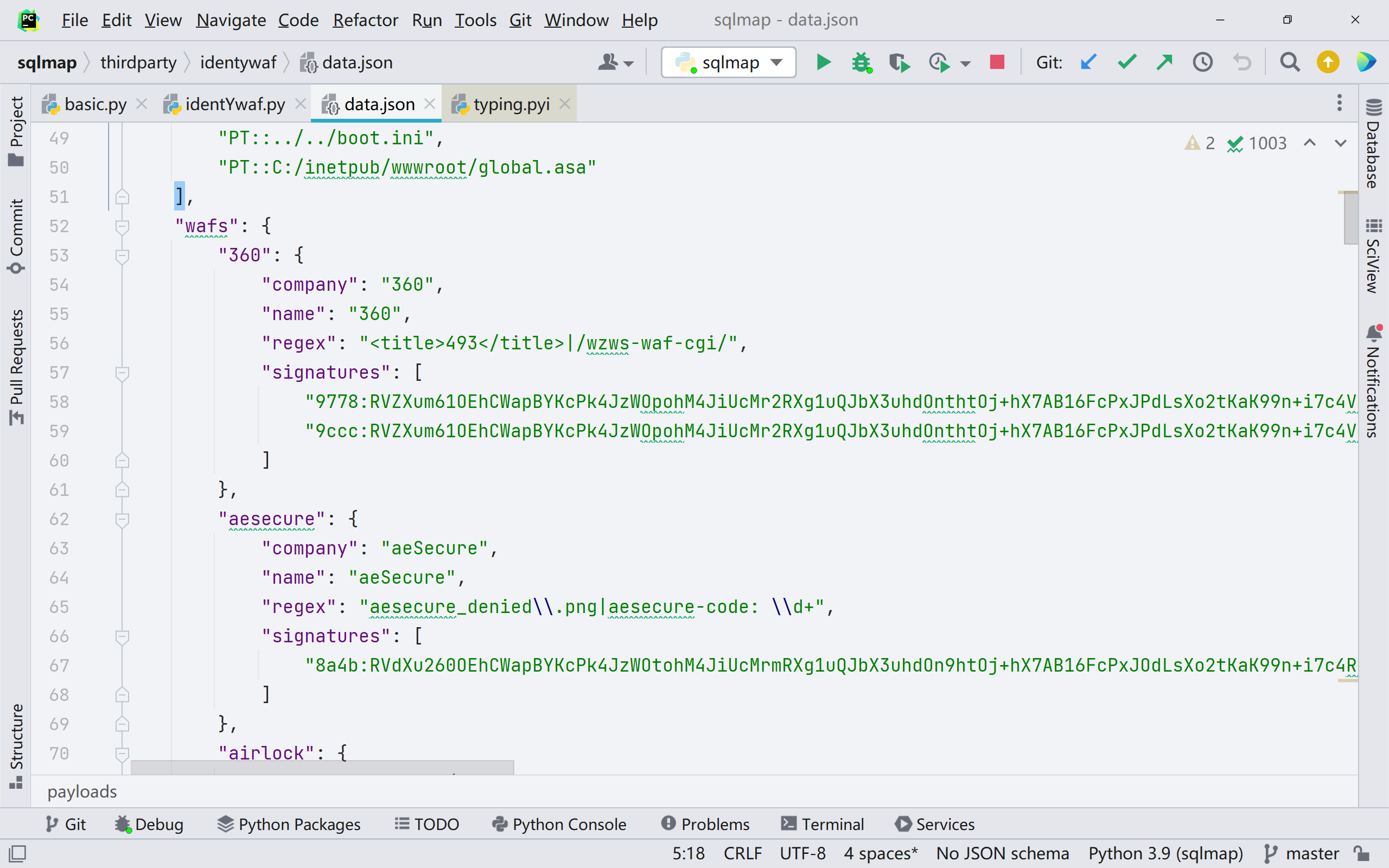
Task: Open the SciView tool window
Action: click(x=1373, y=256)
